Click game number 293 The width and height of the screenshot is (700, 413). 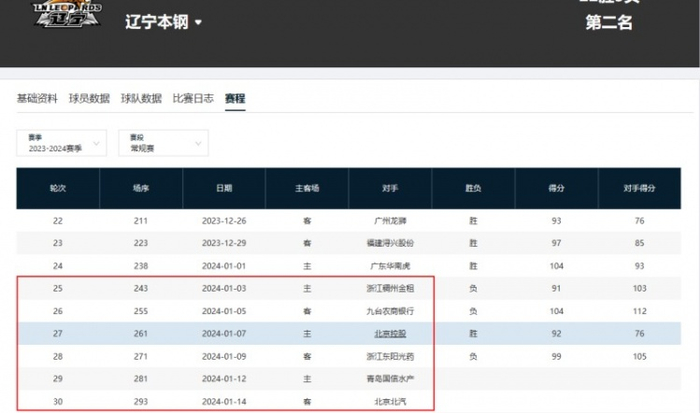(x=141, y=401)
